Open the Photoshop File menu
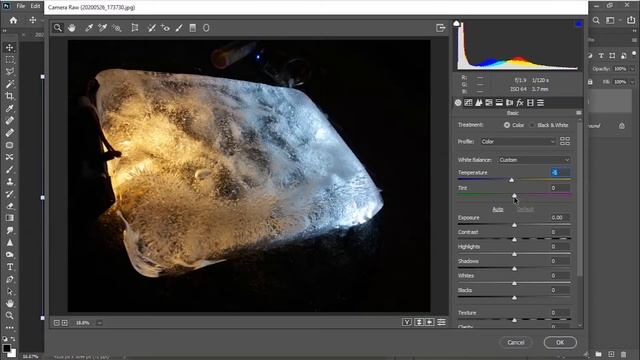 [x=20, y=6]
